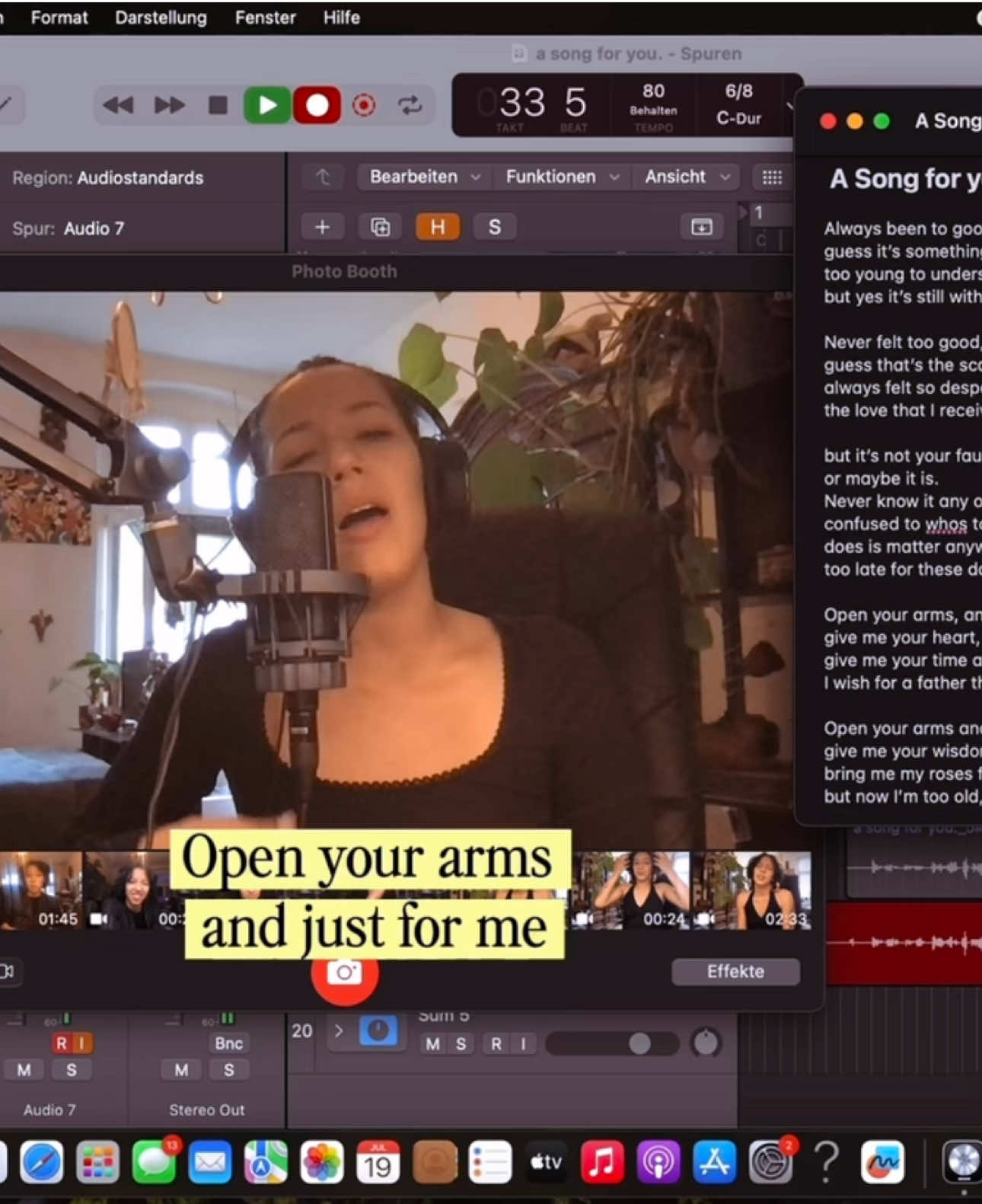Click the 80 tempo value in the display
This screenshot has width=982, height=1204.
[x=653, y=91]
